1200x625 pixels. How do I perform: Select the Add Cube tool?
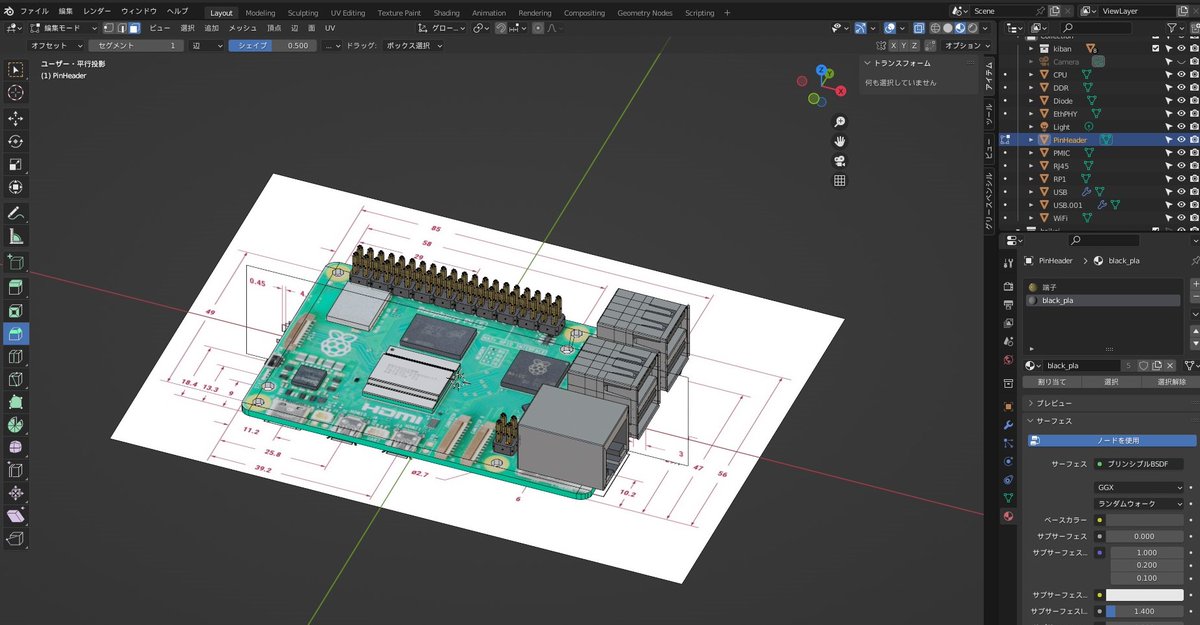tap(16, 262)
